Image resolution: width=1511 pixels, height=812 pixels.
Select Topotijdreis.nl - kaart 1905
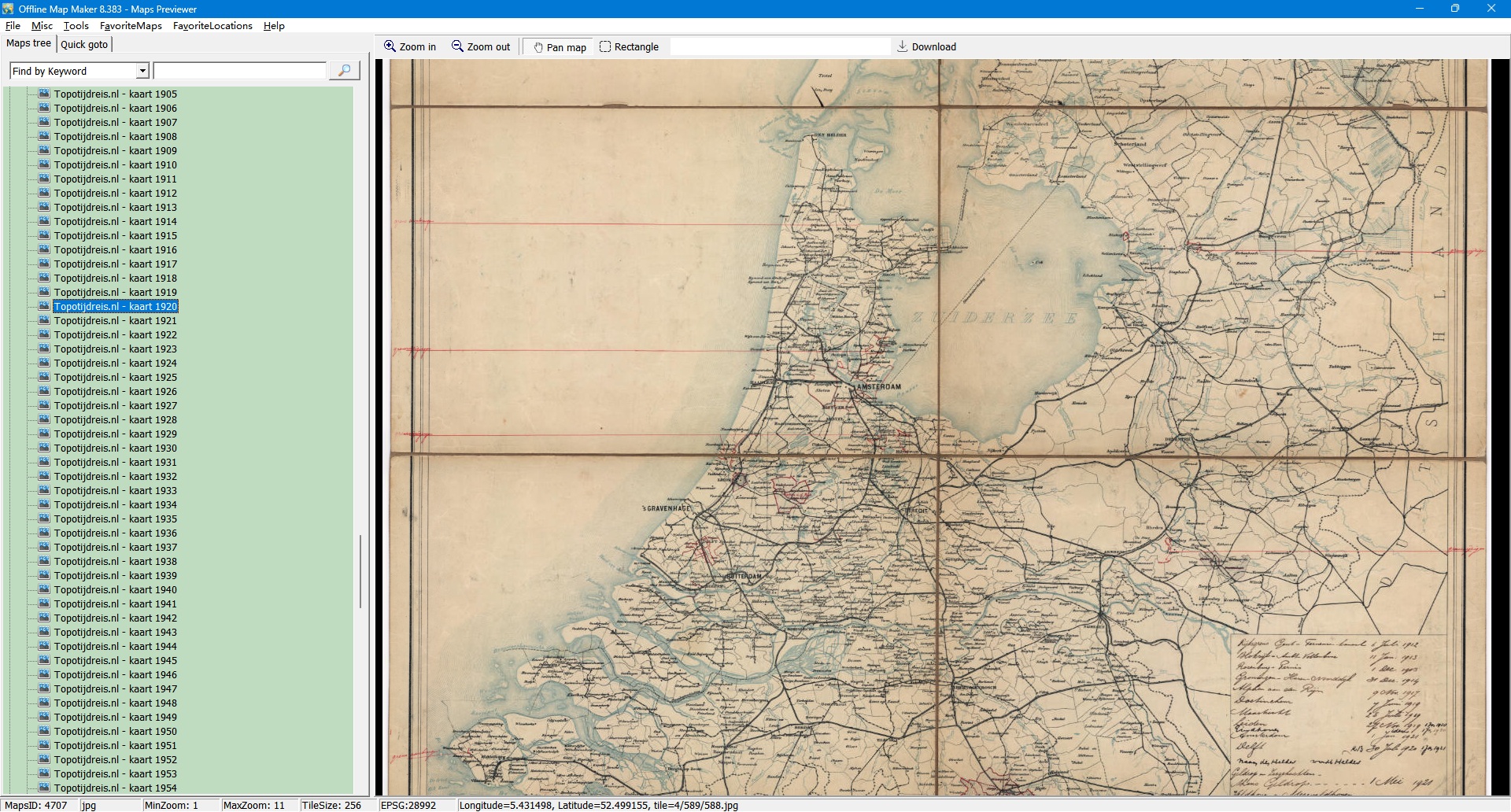pos(115,94)
